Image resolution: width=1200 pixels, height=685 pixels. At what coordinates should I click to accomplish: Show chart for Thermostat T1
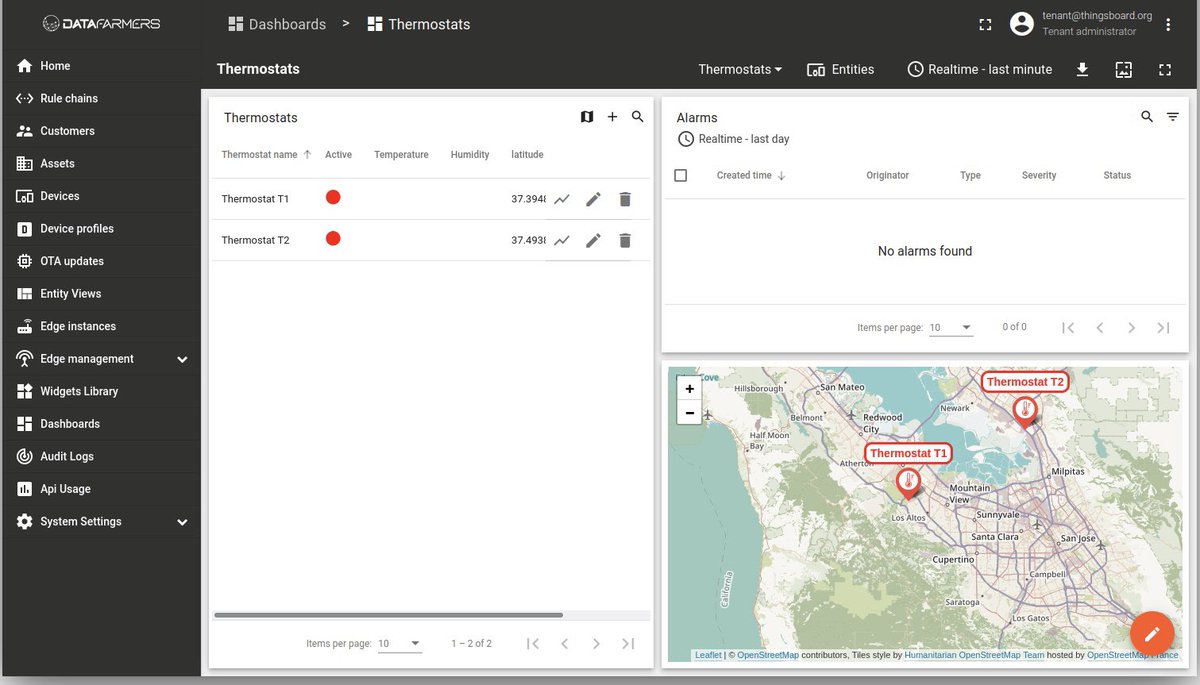click(x=562, y=199)
